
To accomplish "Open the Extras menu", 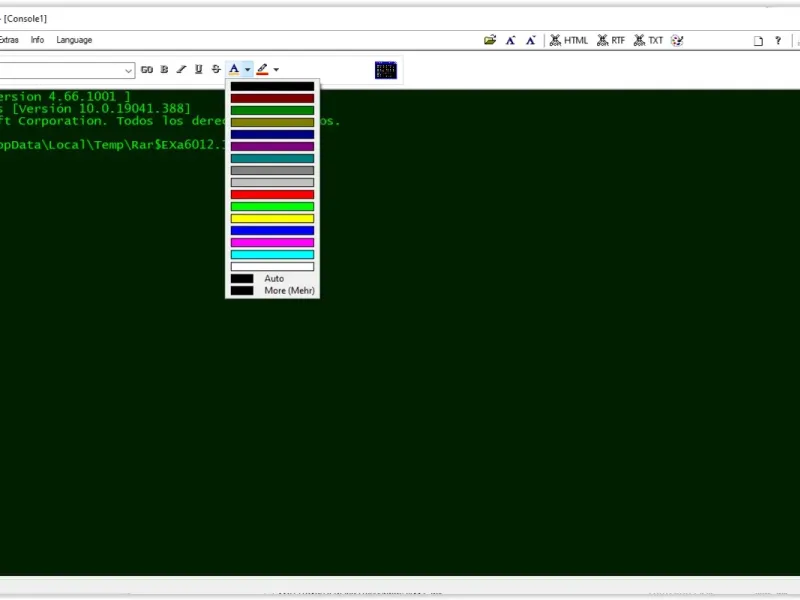I will (x=9, y=40).
